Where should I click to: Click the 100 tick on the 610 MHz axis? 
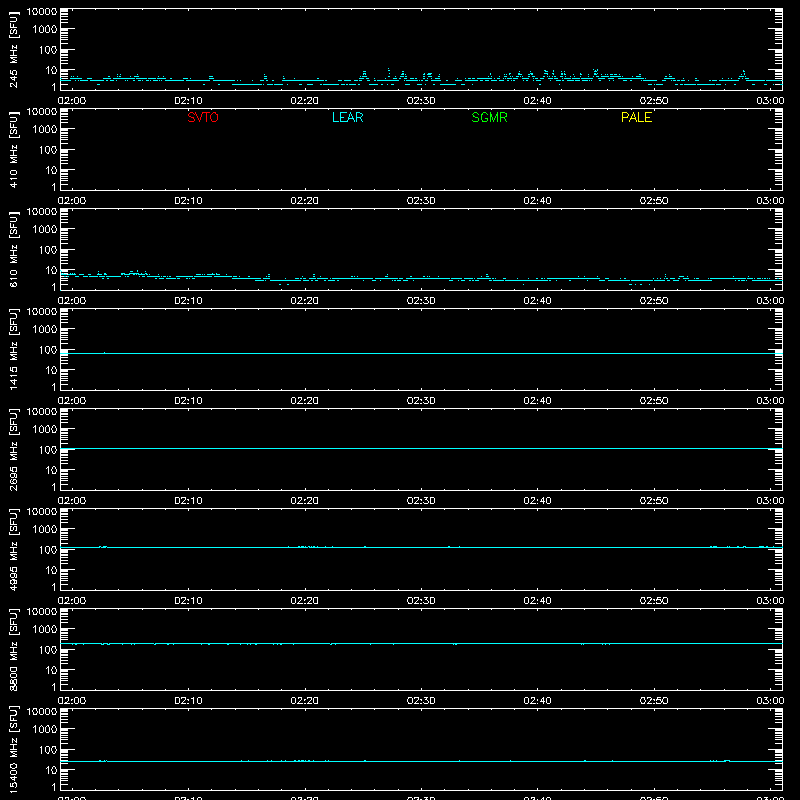tap(48, 250)
